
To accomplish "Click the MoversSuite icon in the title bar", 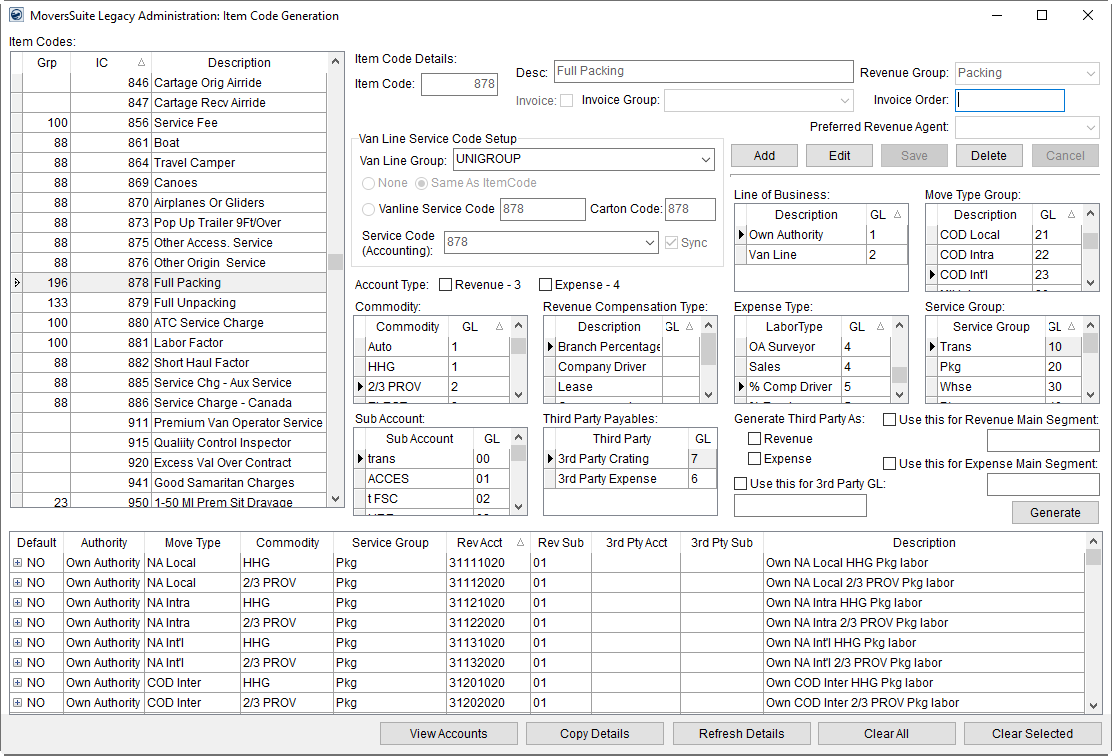I will pos(16,16).
